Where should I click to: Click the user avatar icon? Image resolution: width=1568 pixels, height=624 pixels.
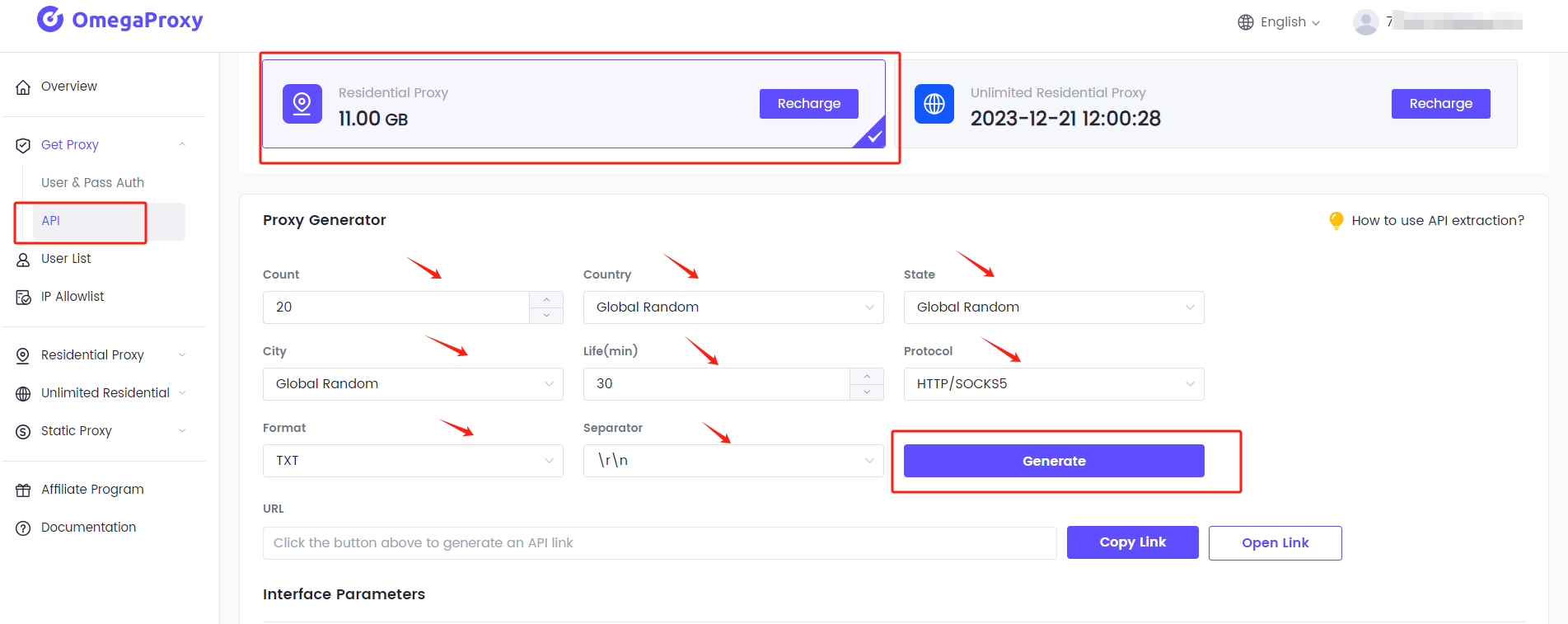1366,22
